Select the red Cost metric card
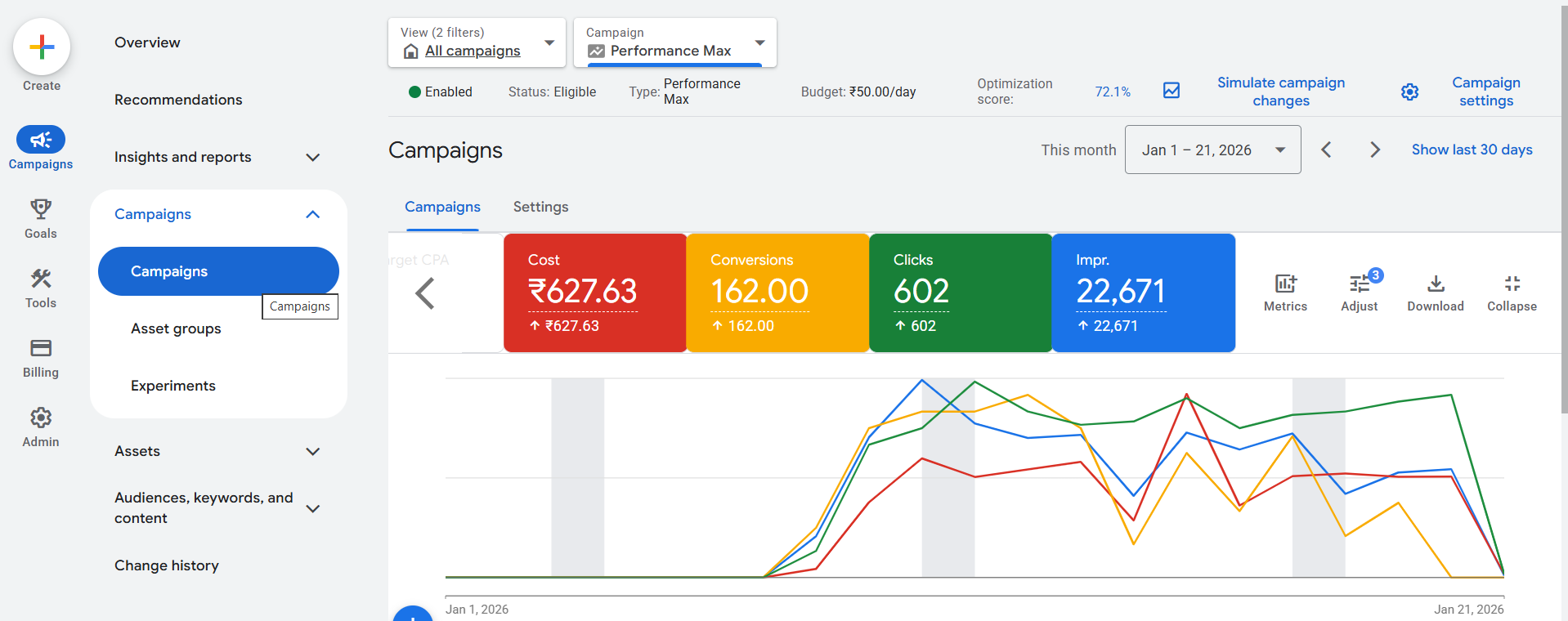 pyautogui.click(x=594, y=293)
